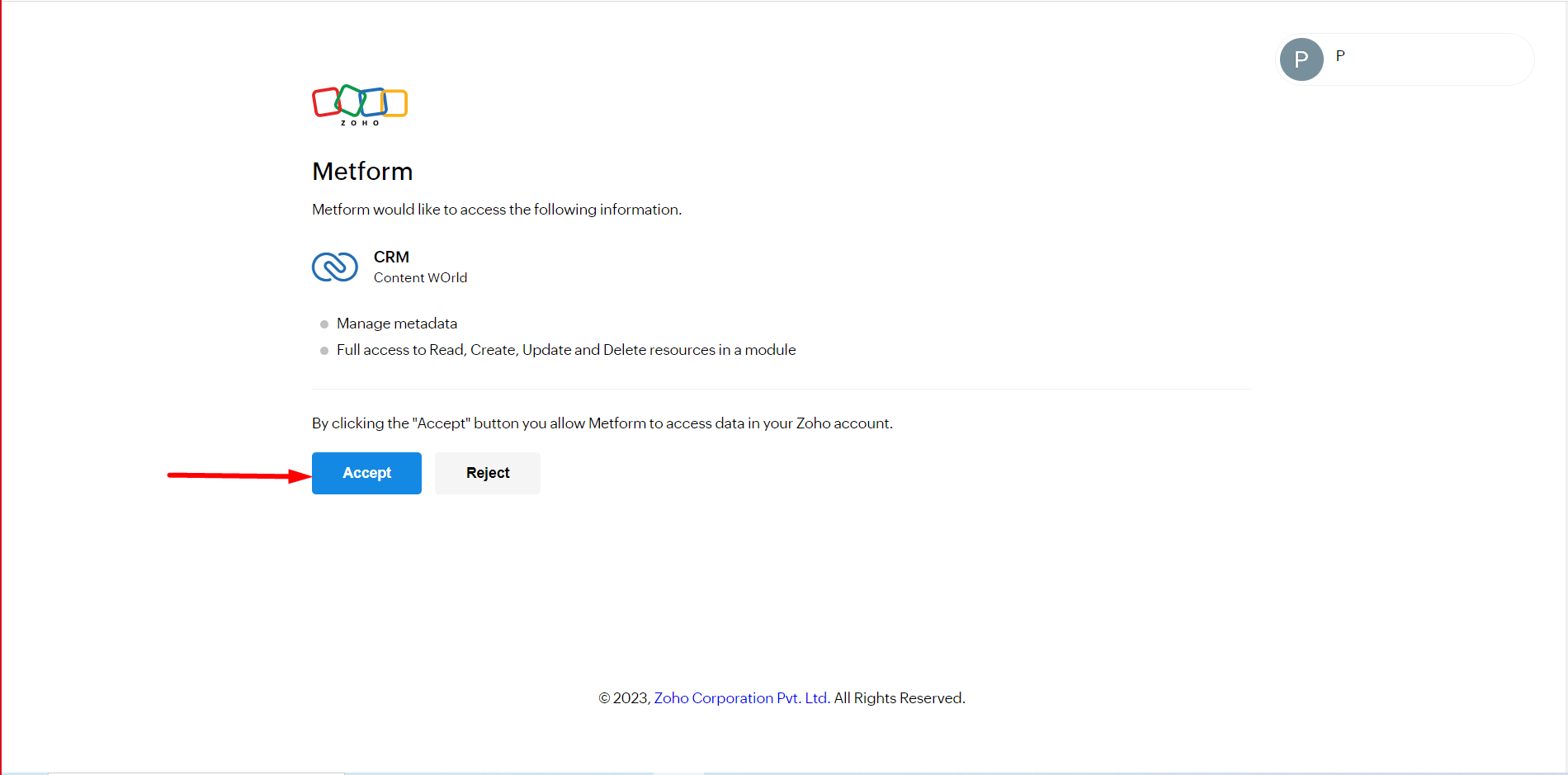Click the Manage metadata permission text
This screenshot has width=1568, height=775.
[397, 324]
